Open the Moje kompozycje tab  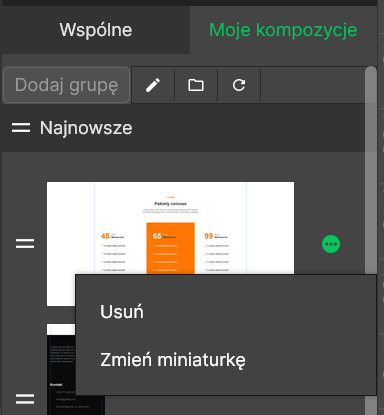point(283,30)
